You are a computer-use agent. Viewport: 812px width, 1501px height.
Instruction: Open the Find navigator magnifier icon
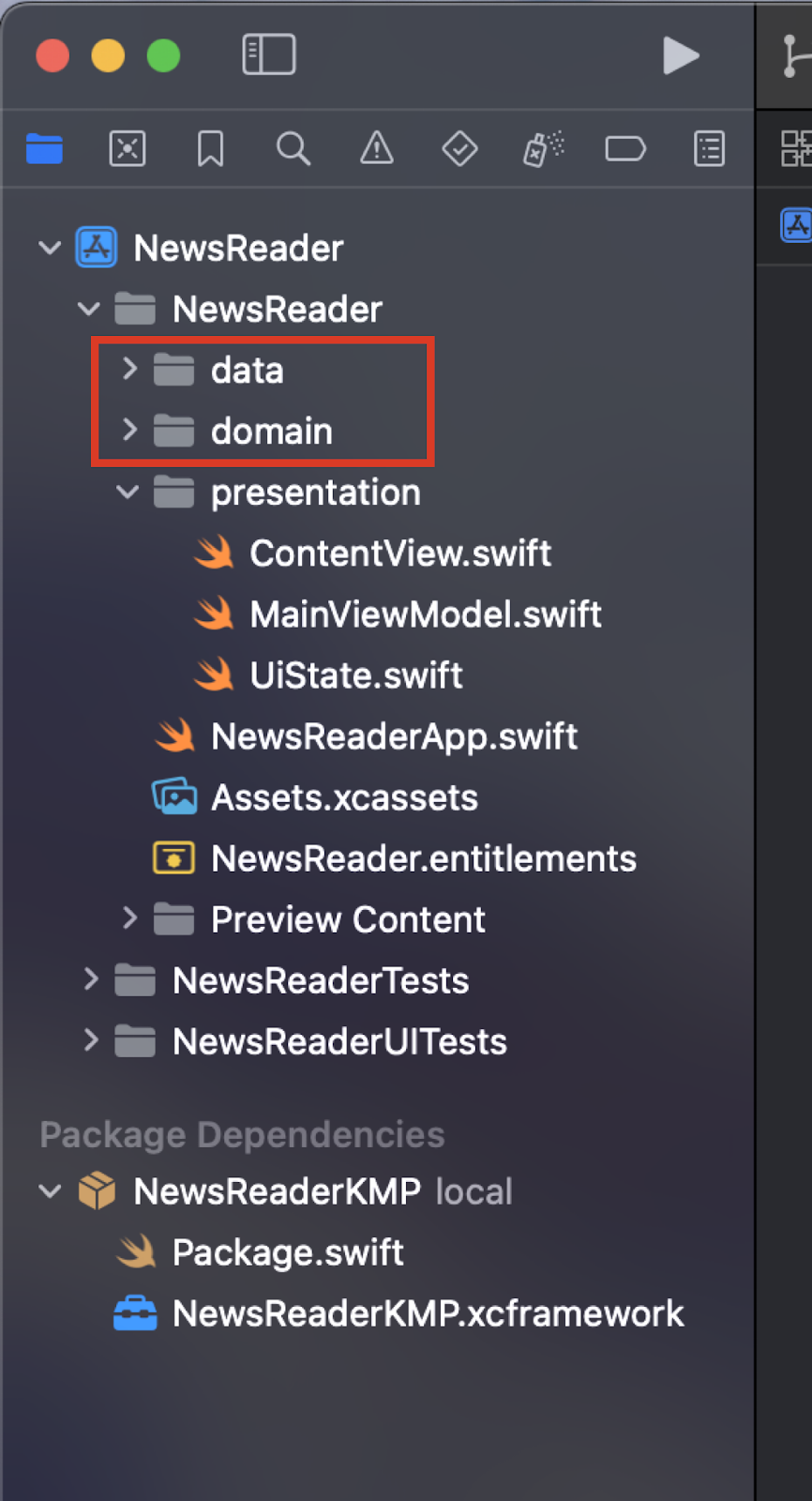coord(293,148)
